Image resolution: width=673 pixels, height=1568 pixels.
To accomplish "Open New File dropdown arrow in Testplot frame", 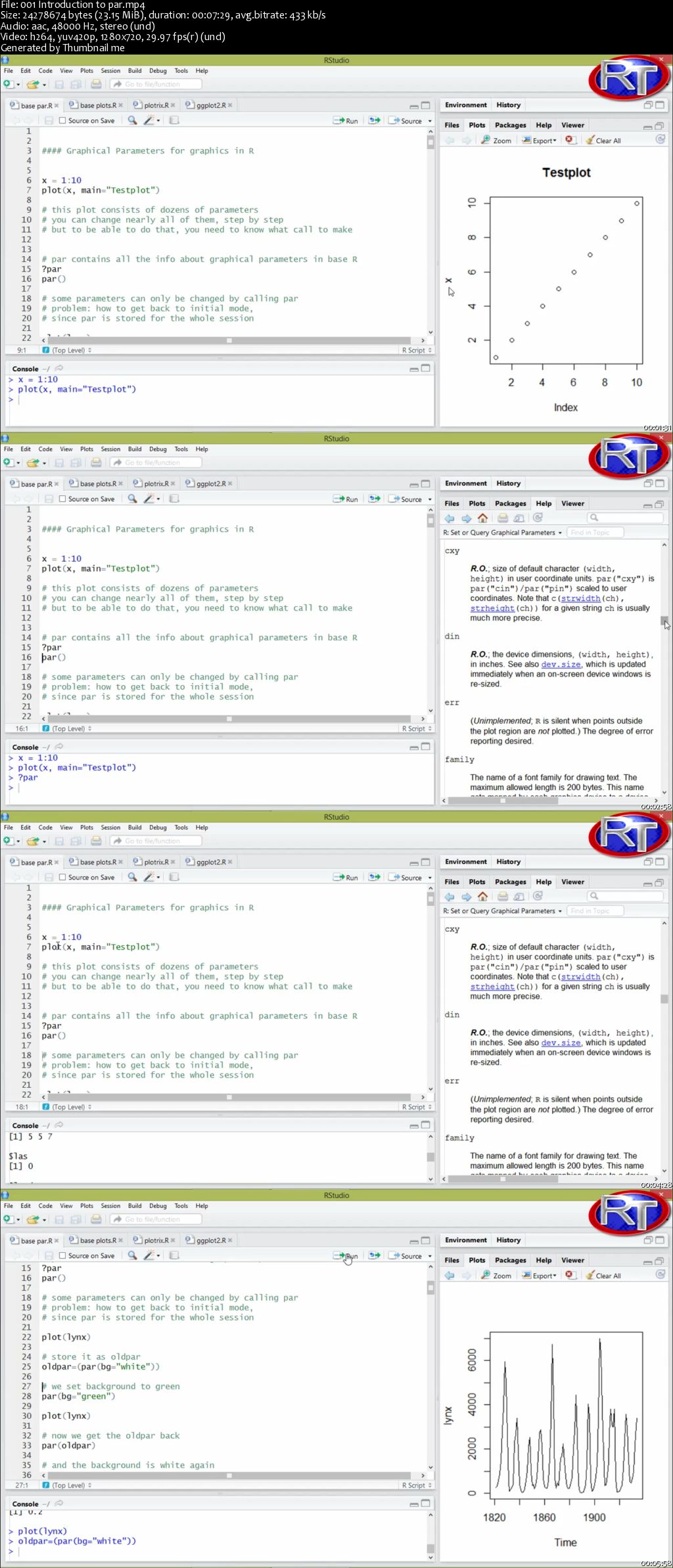I will click(18, 85).
